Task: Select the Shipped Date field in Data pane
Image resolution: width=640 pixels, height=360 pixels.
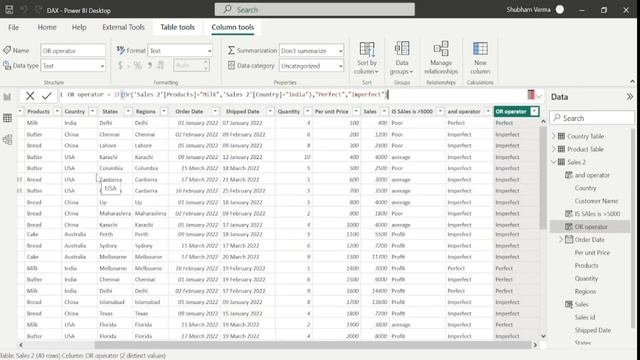Action: tap(593, 330)
